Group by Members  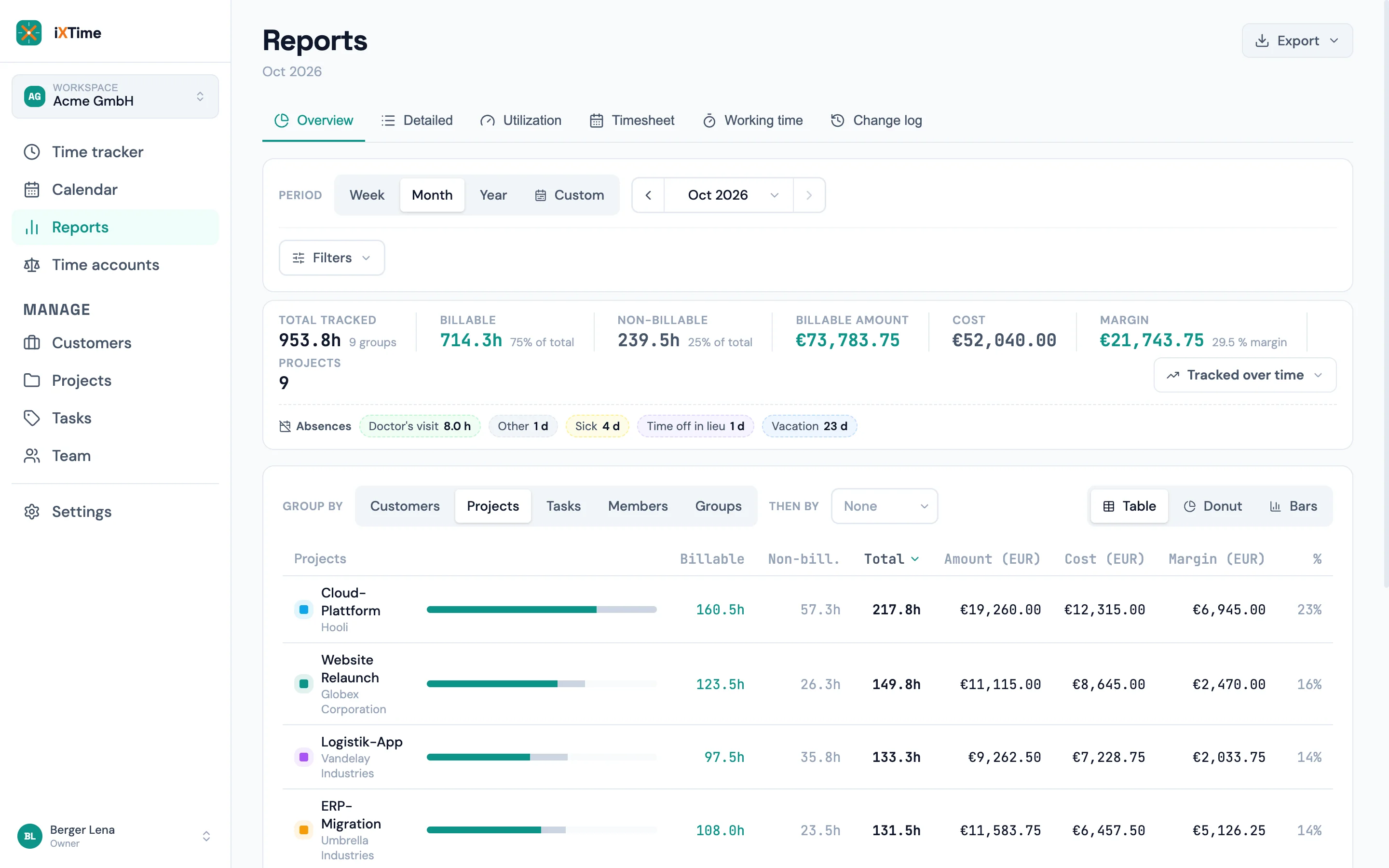(638, 506)
